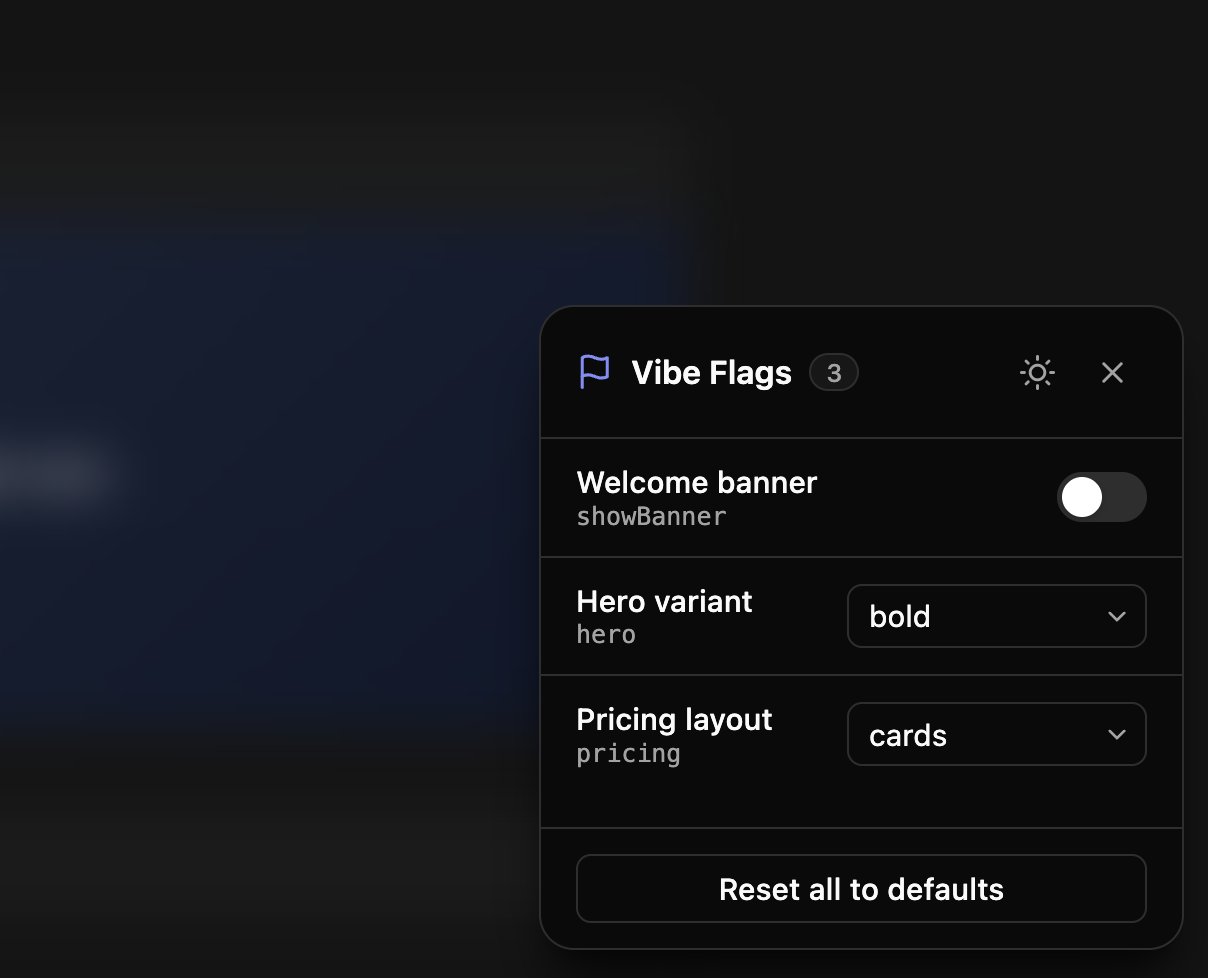Screen dimensions: 1208x978
Task: Click the showBanner toggle track
Action: click(1102, 497)
